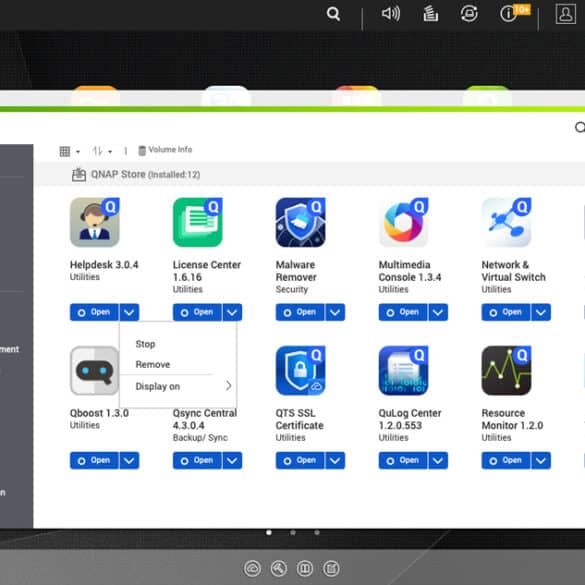The height and width of the screenshot is (585, 585).
Task: Expand Resource Monitor options dropdown arrow
Action: point(541,460)
